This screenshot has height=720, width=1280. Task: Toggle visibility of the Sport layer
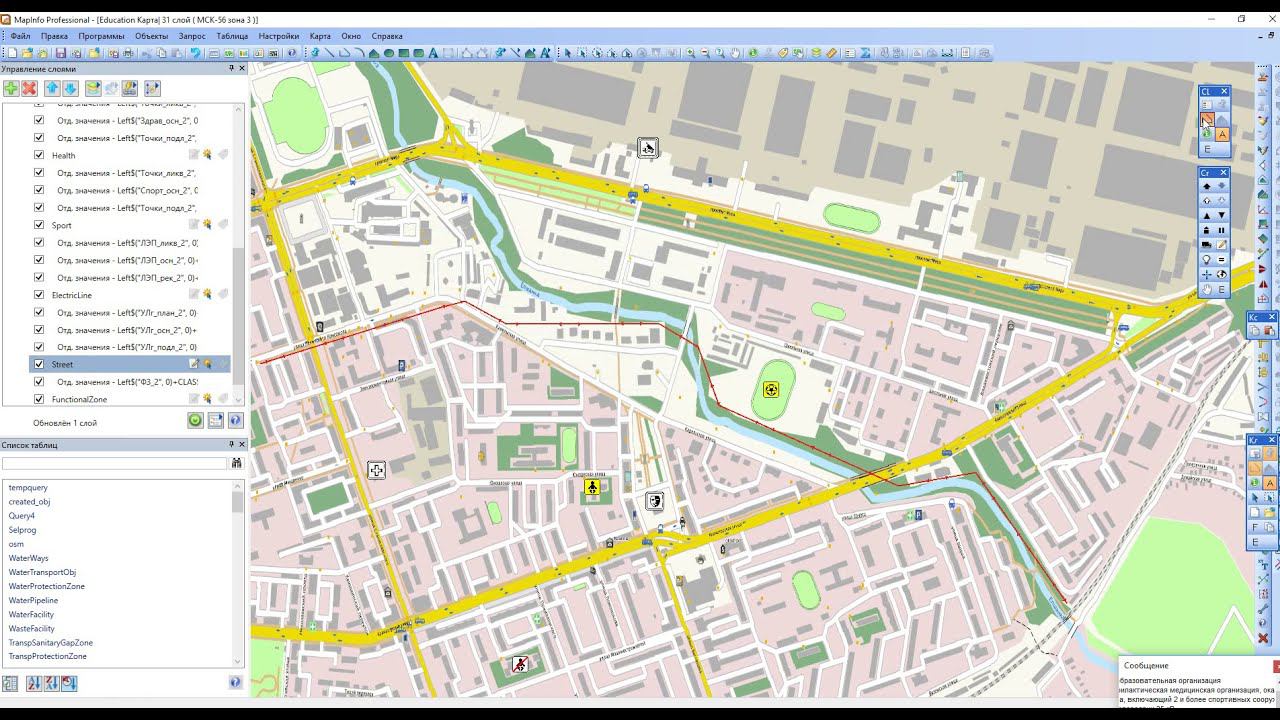pyautogui.click(x=39, y=225)
